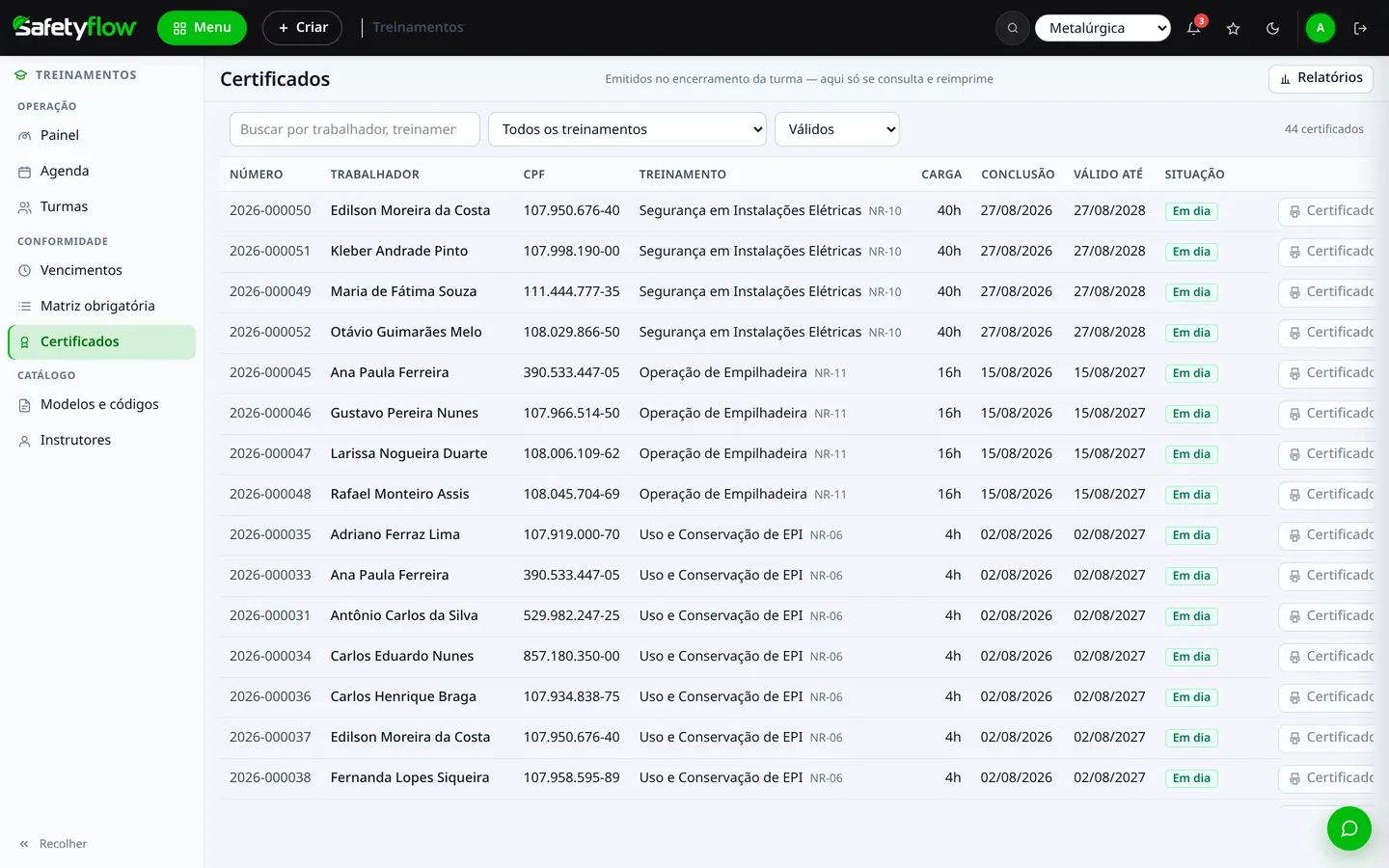Open Relatórios button
This screenshot has width=1389, height=868.
click(x=1321, y=78)
